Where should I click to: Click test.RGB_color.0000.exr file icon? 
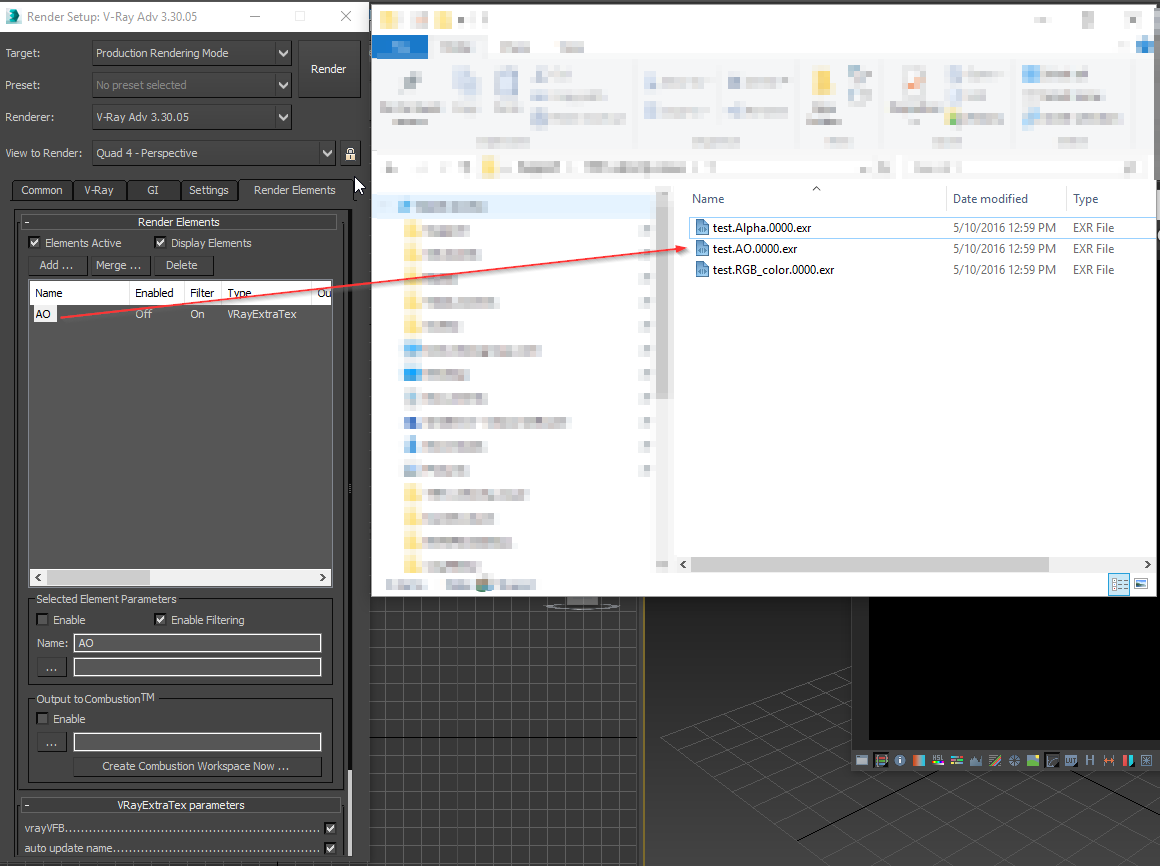click(x=702, y=270)
